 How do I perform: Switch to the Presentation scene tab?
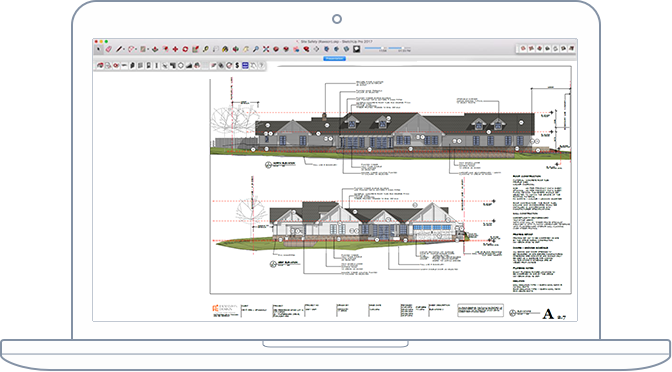(334, 58)
